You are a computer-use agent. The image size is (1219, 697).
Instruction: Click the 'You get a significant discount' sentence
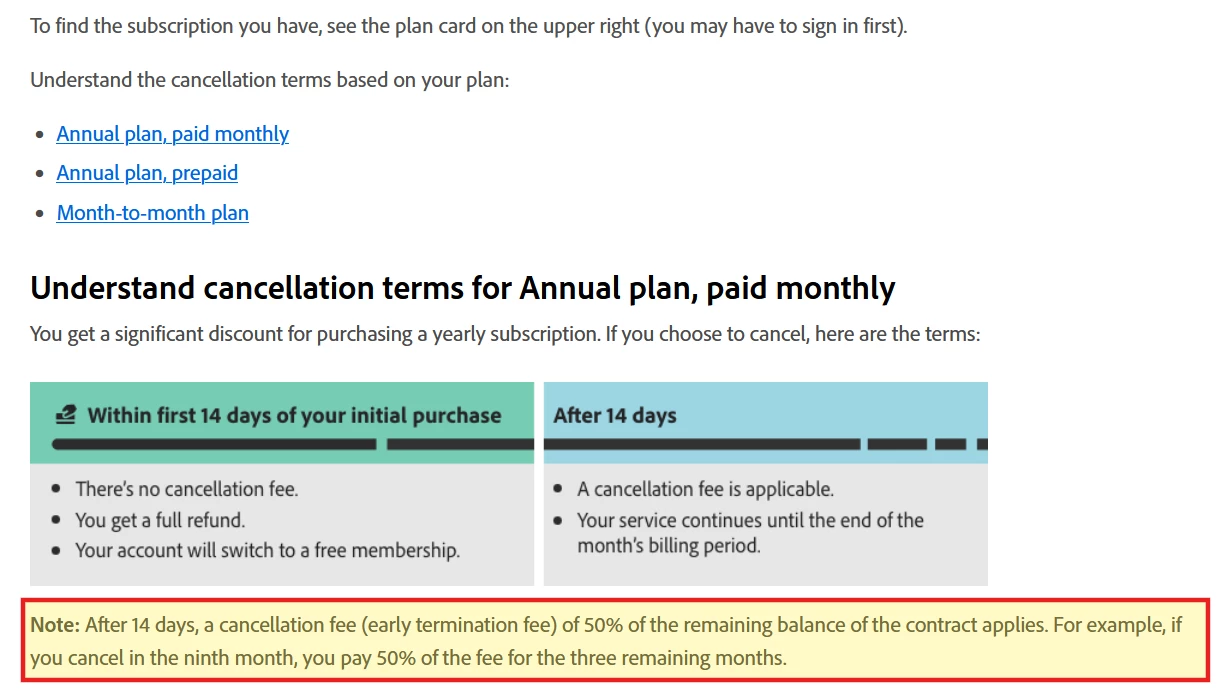[x=504, y=334]
